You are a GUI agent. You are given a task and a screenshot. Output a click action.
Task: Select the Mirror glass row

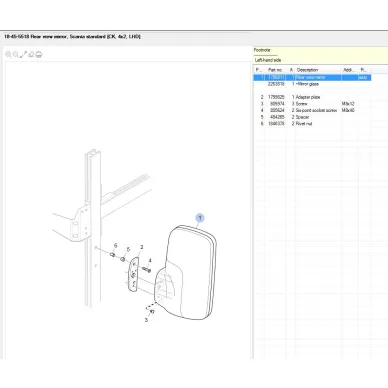pyautogui.click(x=312, y=84)
